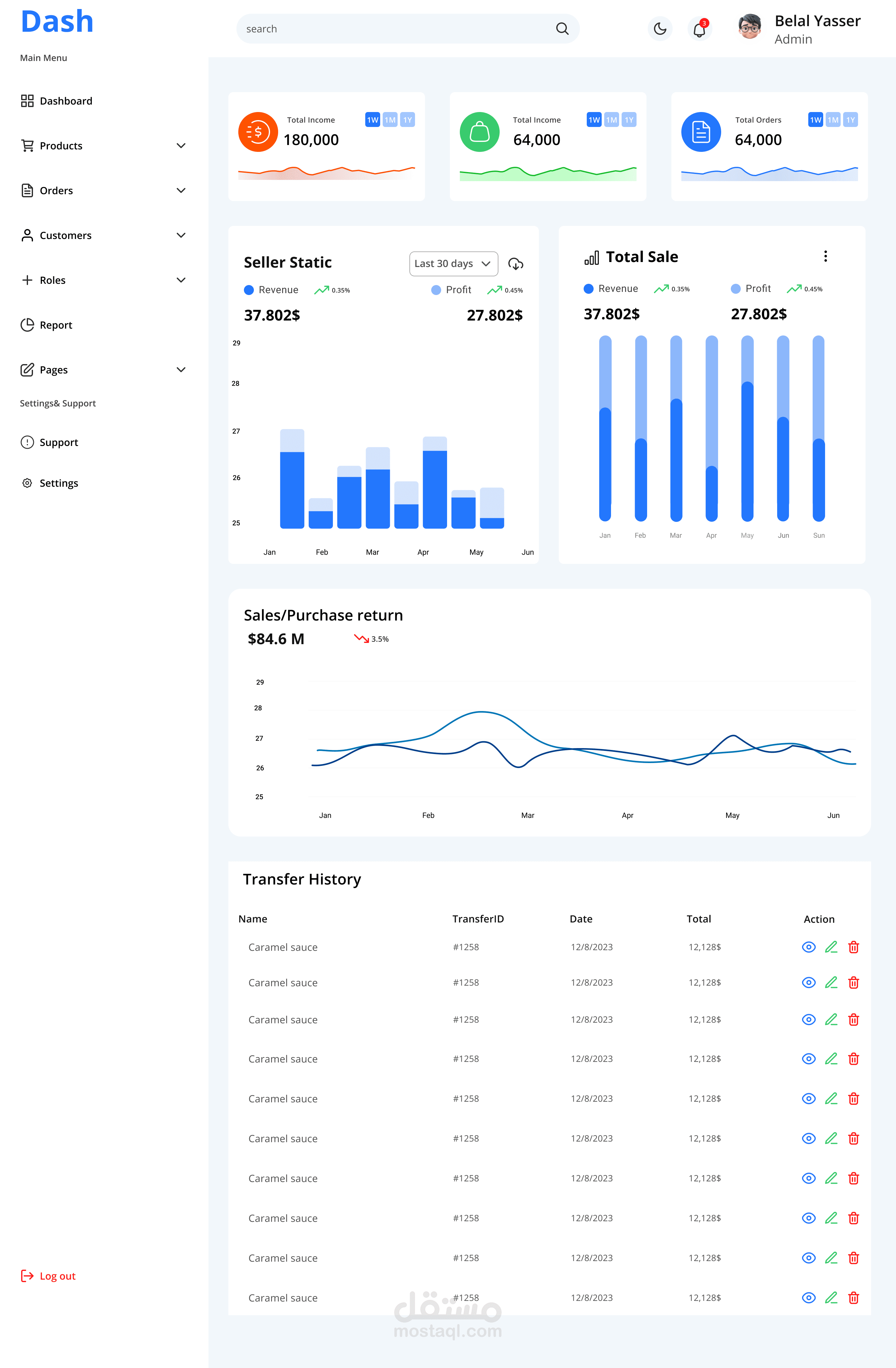The width and height of the screenshot is (896, 1368).
Task: Open notifications bell icon
Action: [x=699, y=29]
